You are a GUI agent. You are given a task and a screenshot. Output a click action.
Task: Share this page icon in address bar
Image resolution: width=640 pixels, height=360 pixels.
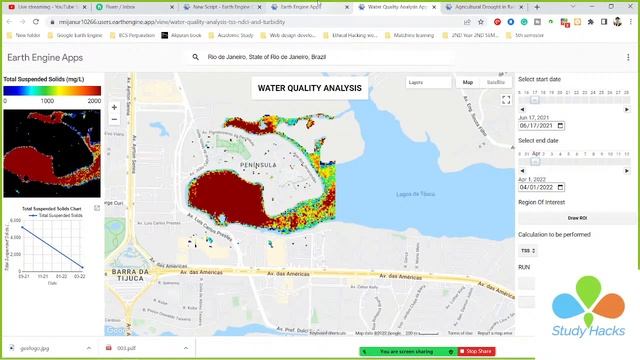[467, 22]
